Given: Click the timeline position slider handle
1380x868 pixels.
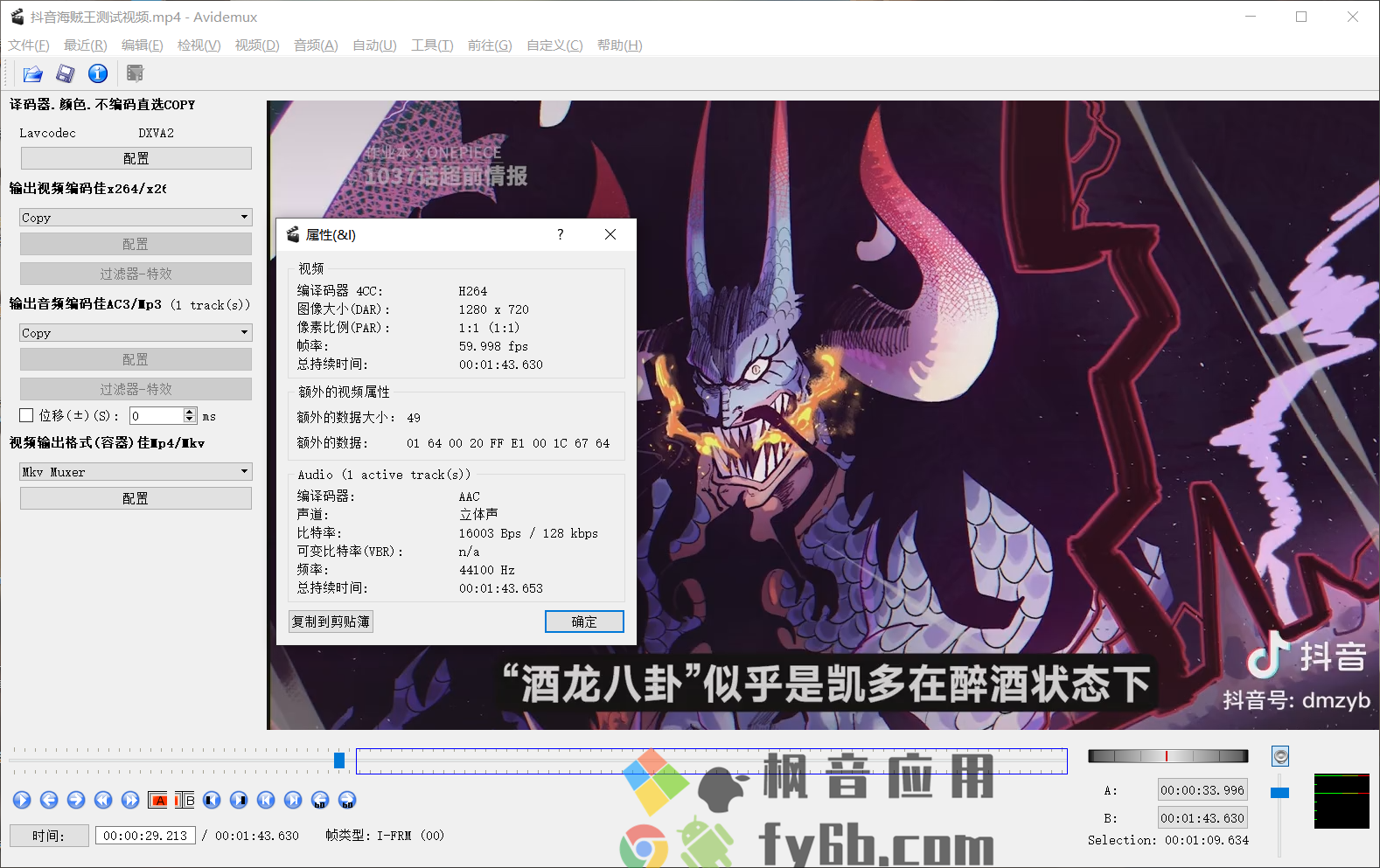Looking at the screenshot, I should tap(339, 760).
